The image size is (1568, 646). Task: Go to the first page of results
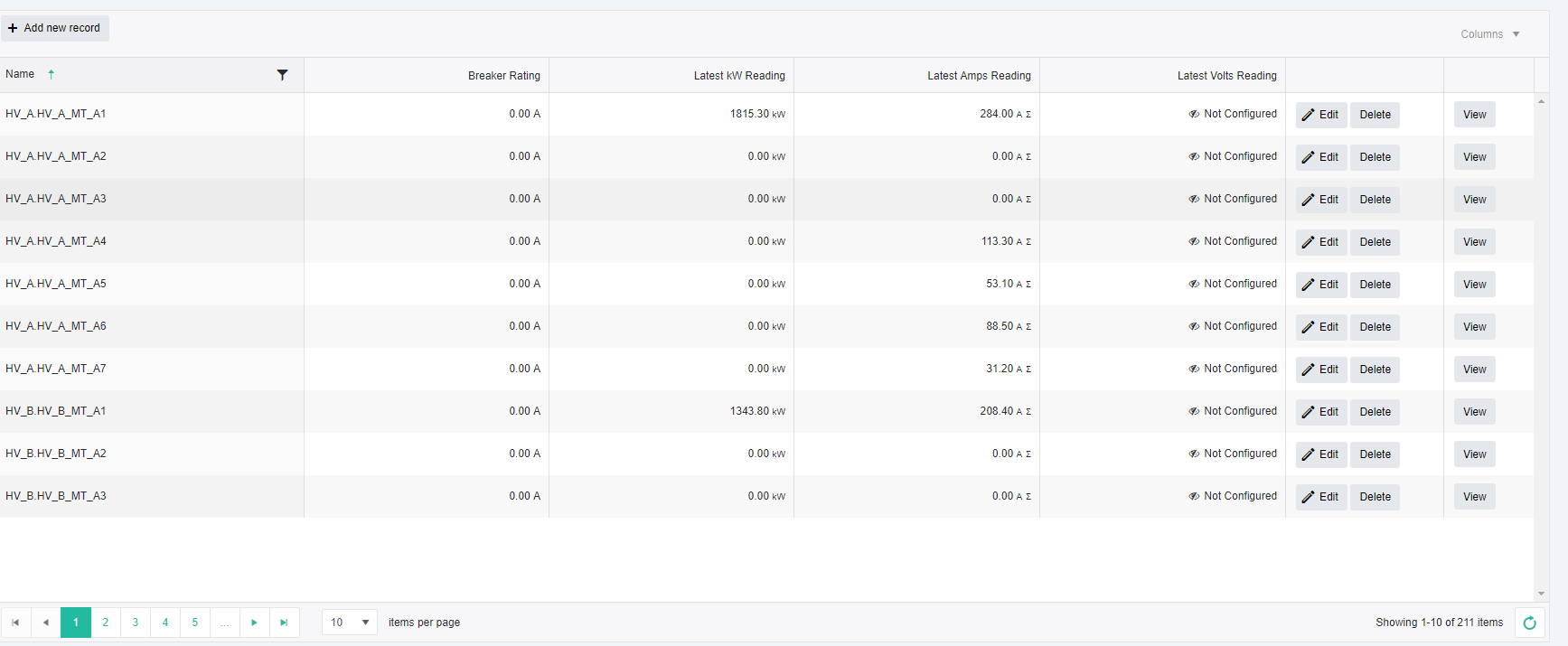[x=15, y=623]
